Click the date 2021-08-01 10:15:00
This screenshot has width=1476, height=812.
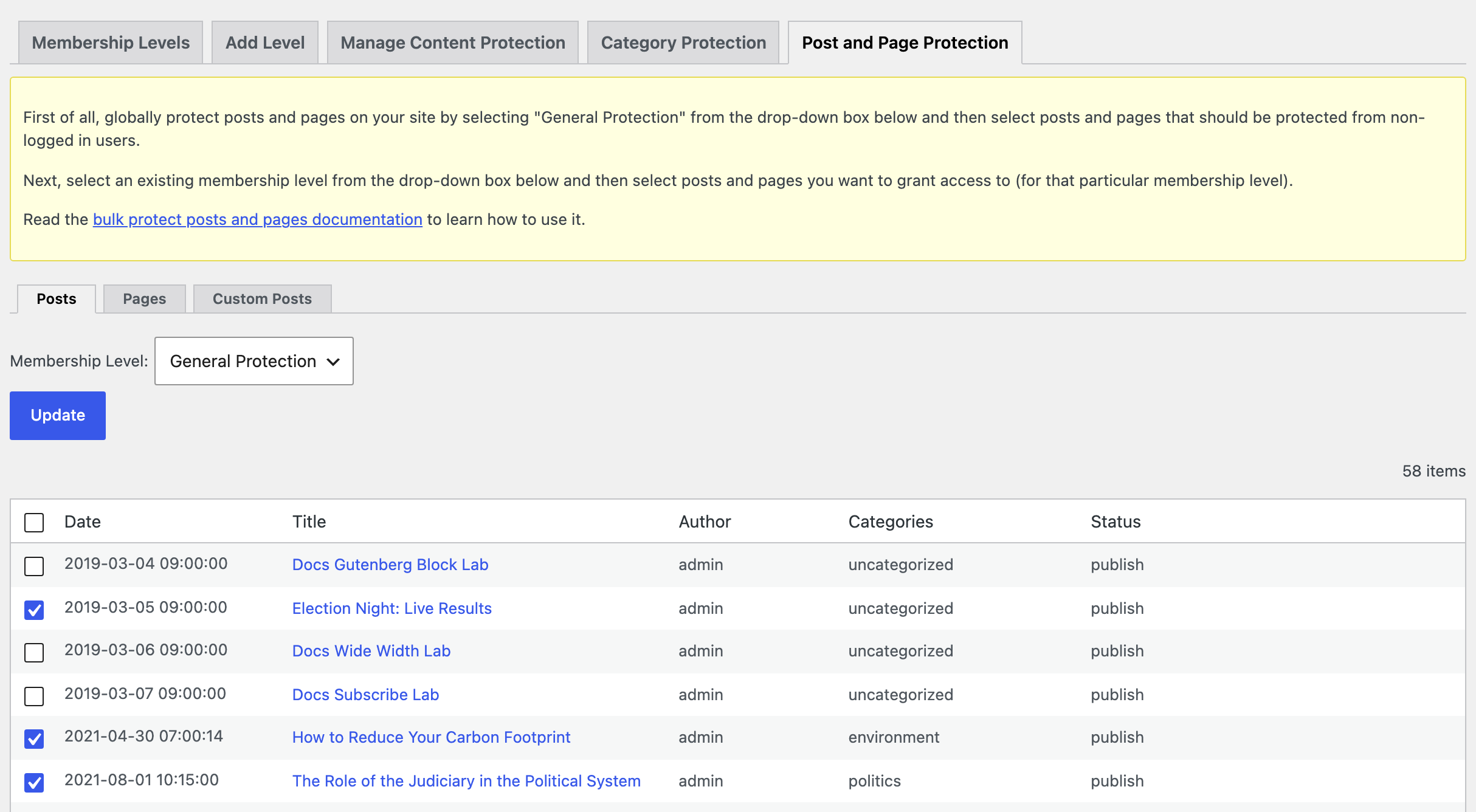point(142,780)
